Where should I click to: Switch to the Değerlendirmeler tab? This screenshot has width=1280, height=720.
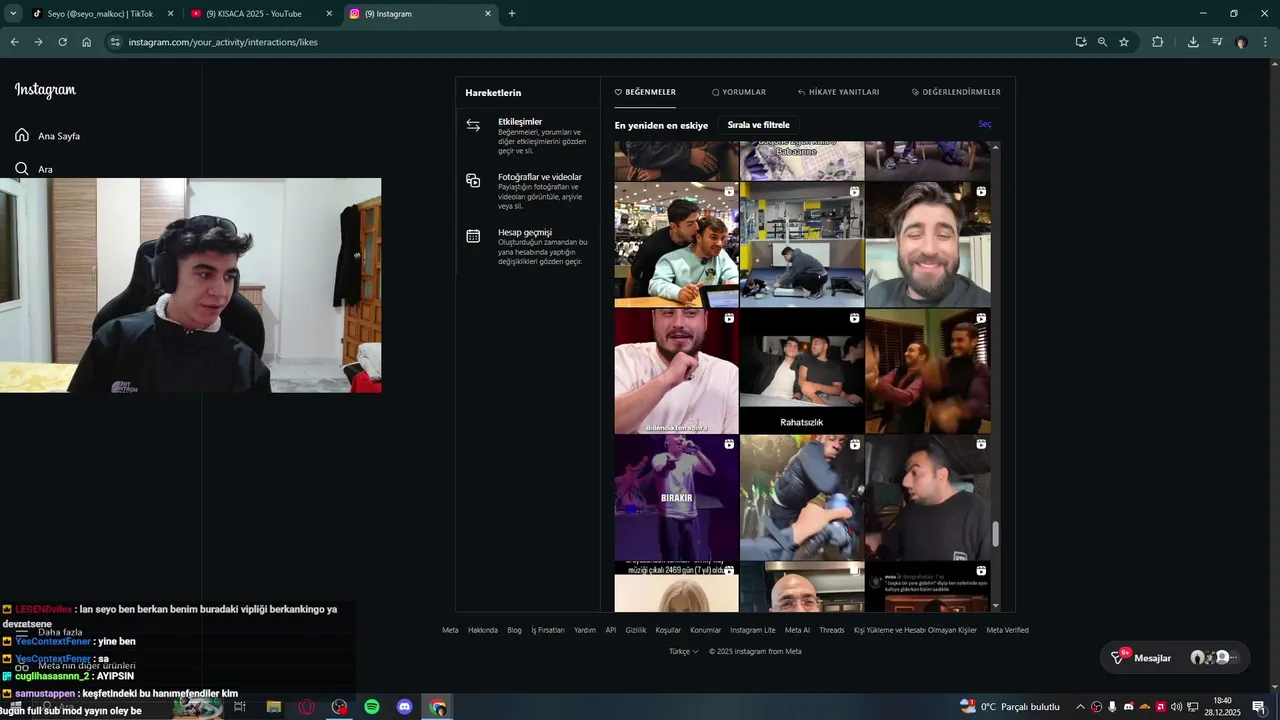click(956, 92)
